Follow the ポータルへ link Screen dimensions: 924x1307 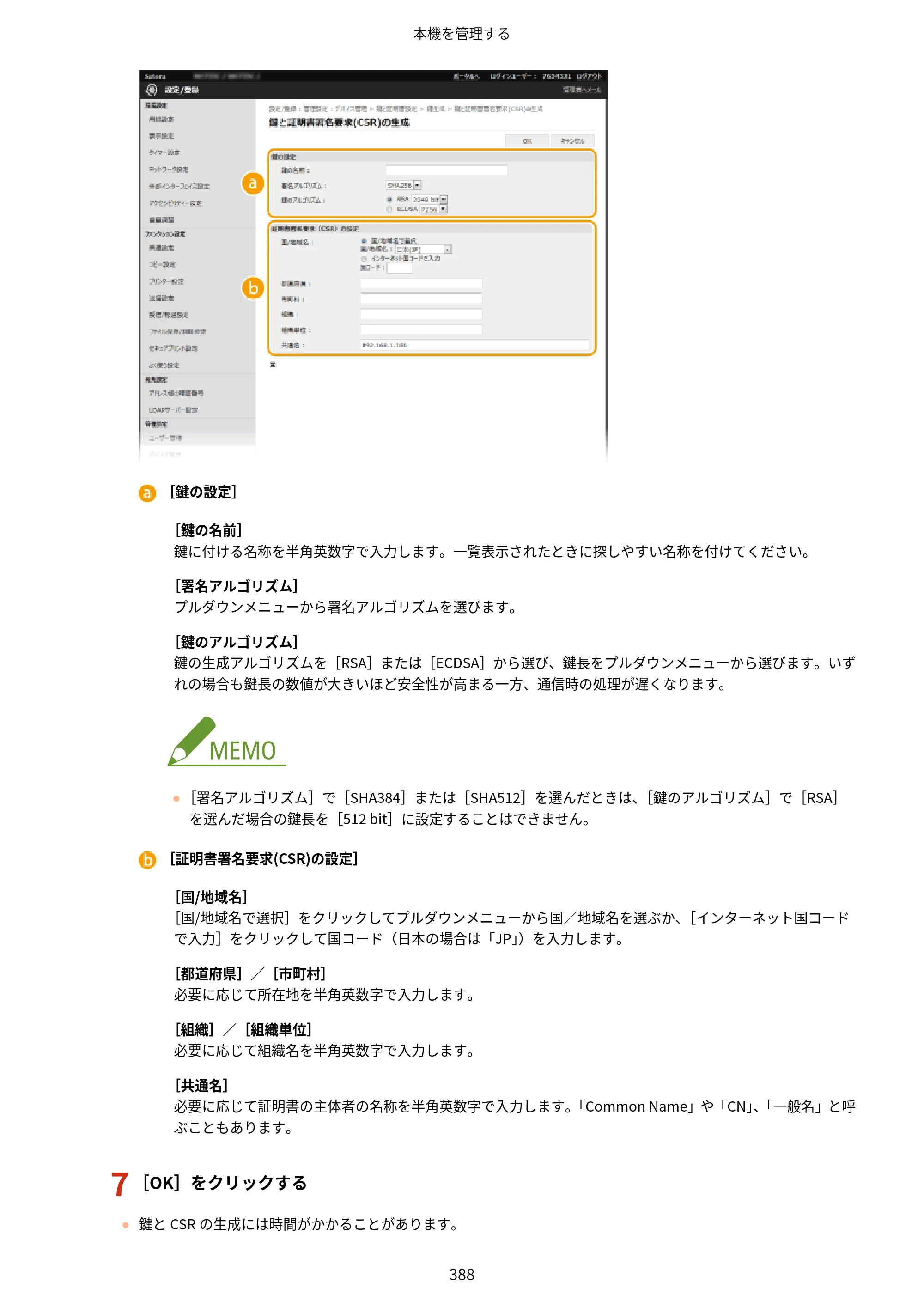466,76
